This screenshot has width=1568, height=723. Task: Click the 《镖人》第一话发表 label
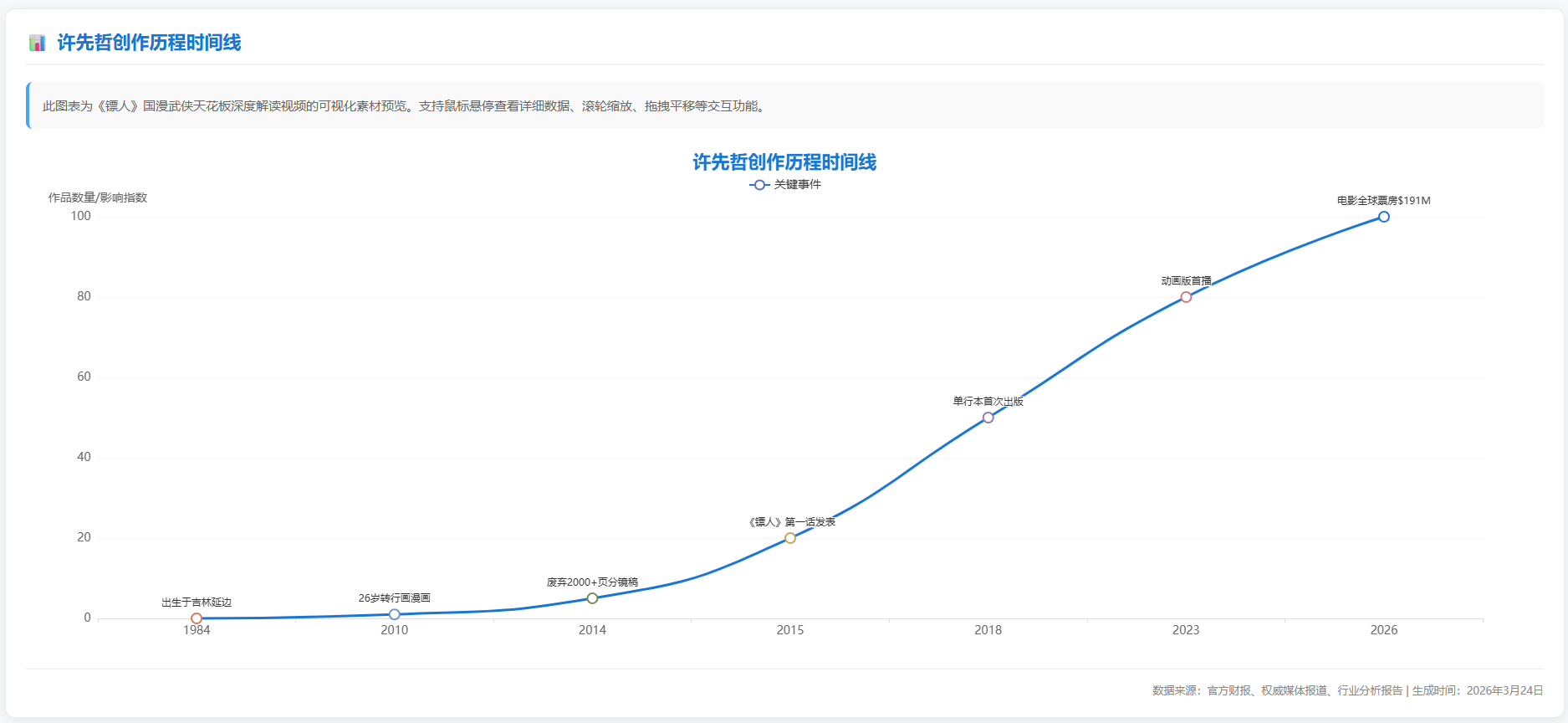pyautogui.click(x=791, y=522)
